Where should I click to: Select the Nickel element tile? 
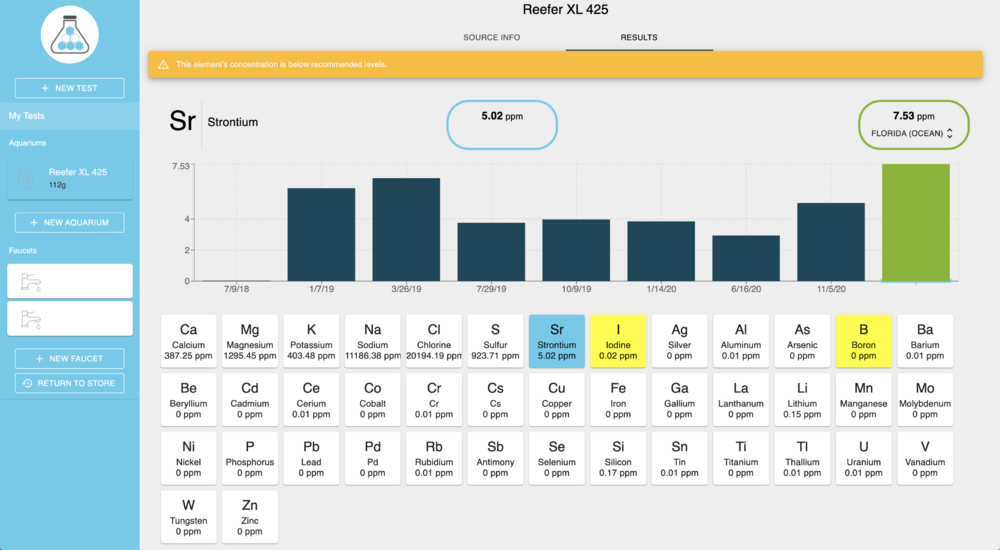pos(188,458)
